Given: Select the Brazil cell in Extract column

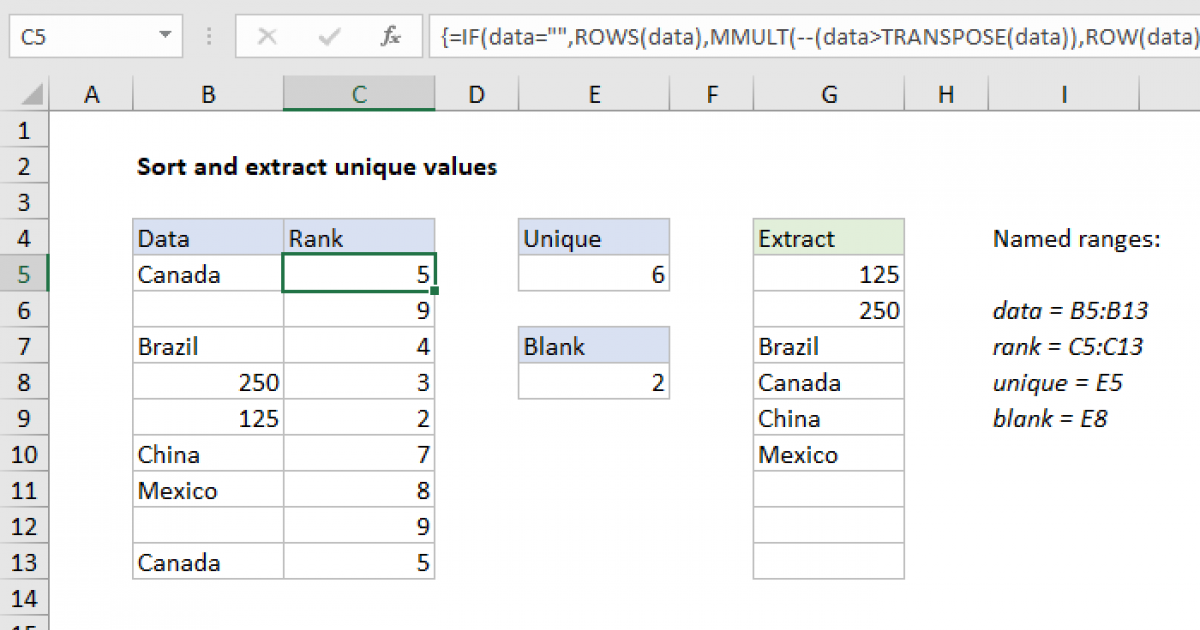Looking at the screenshot, I should [x=828, y=347].
